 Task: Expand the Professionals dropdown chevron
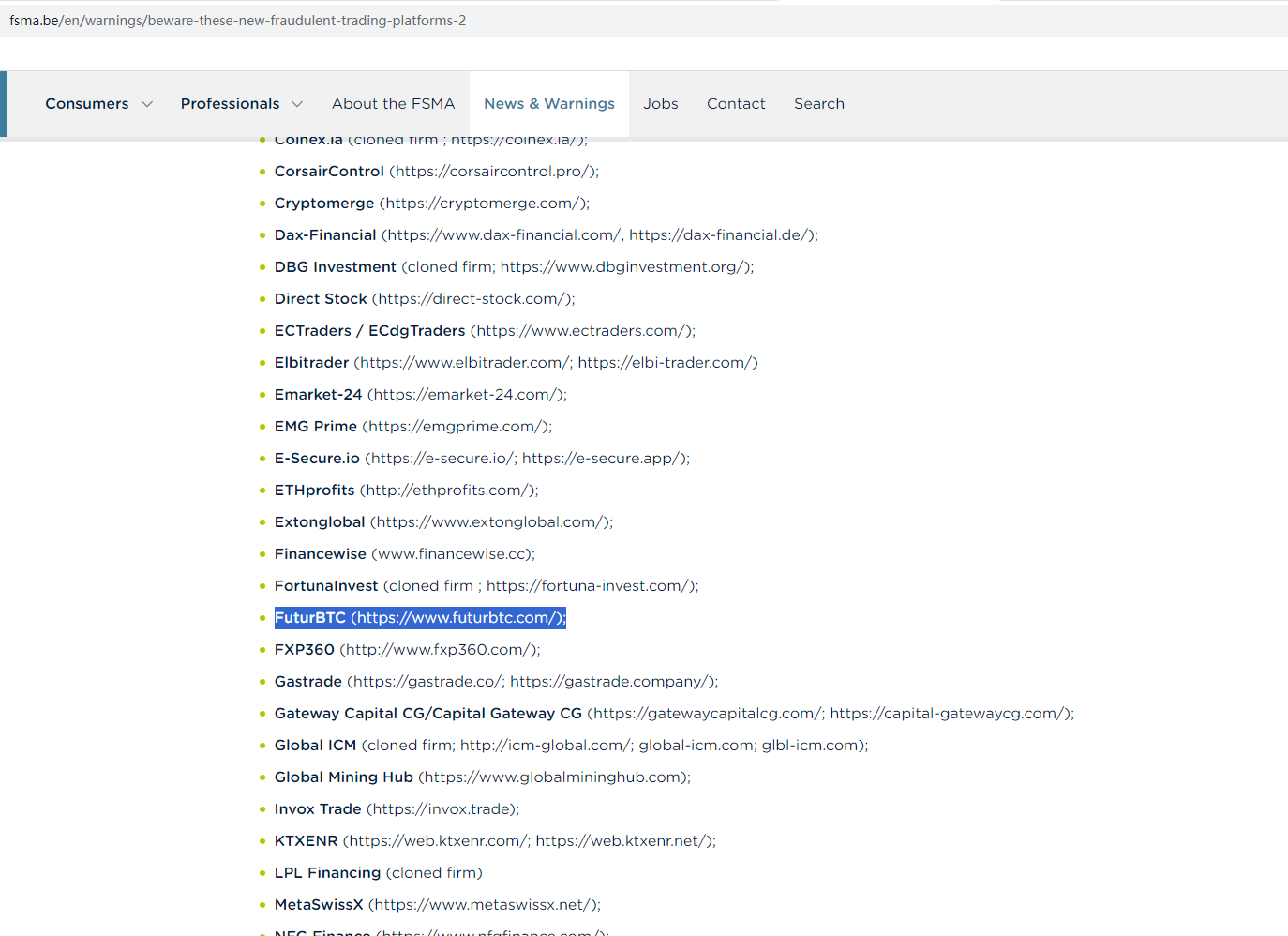pyautogui.click(x=297, y=104)
